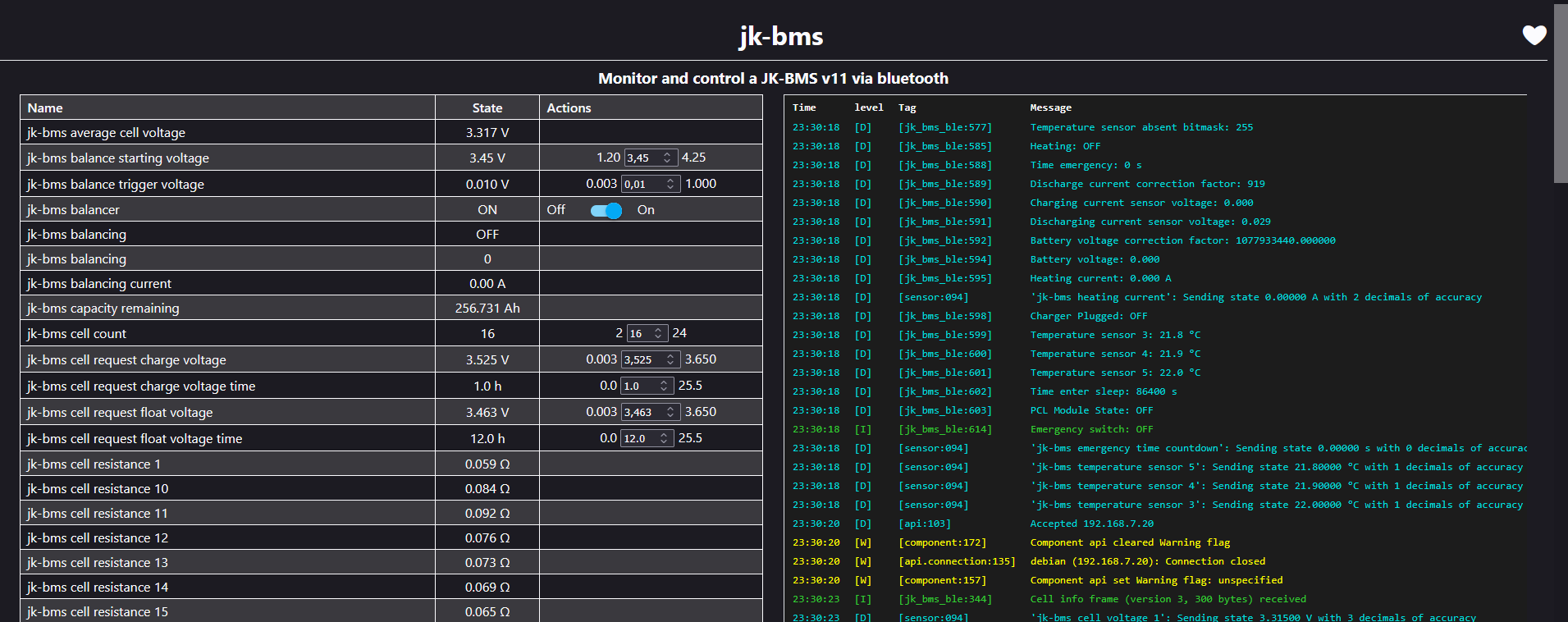Viewport: 1568px width, 622px height.
Task: Click the cell request charge voltage stepper
Action: [x=670, y=359]
